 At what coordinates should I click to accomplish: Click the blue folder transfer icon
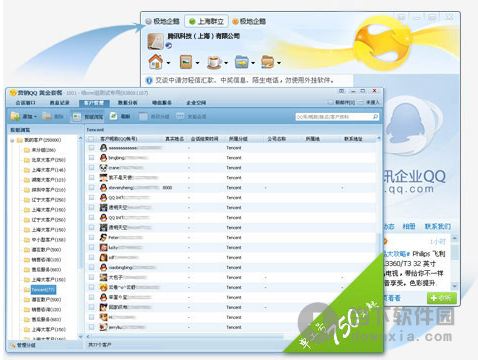tap(242, 62)
